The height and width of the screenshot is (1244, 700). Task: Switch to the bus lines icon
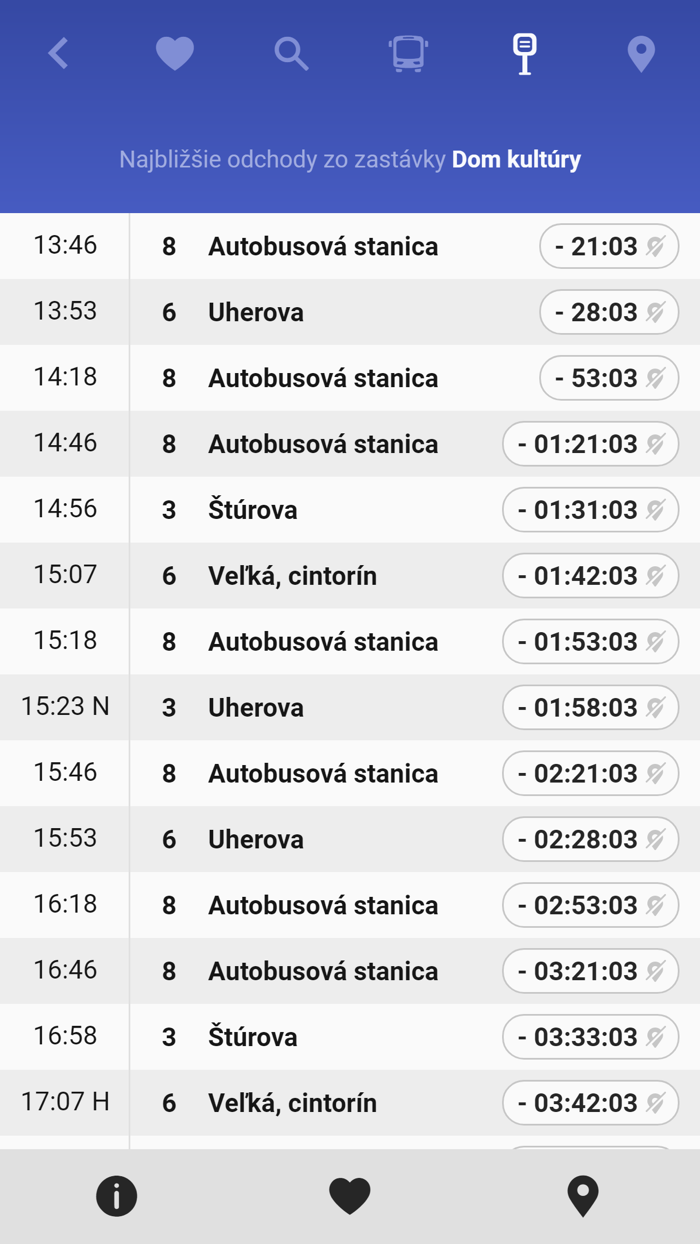point(408,53)
